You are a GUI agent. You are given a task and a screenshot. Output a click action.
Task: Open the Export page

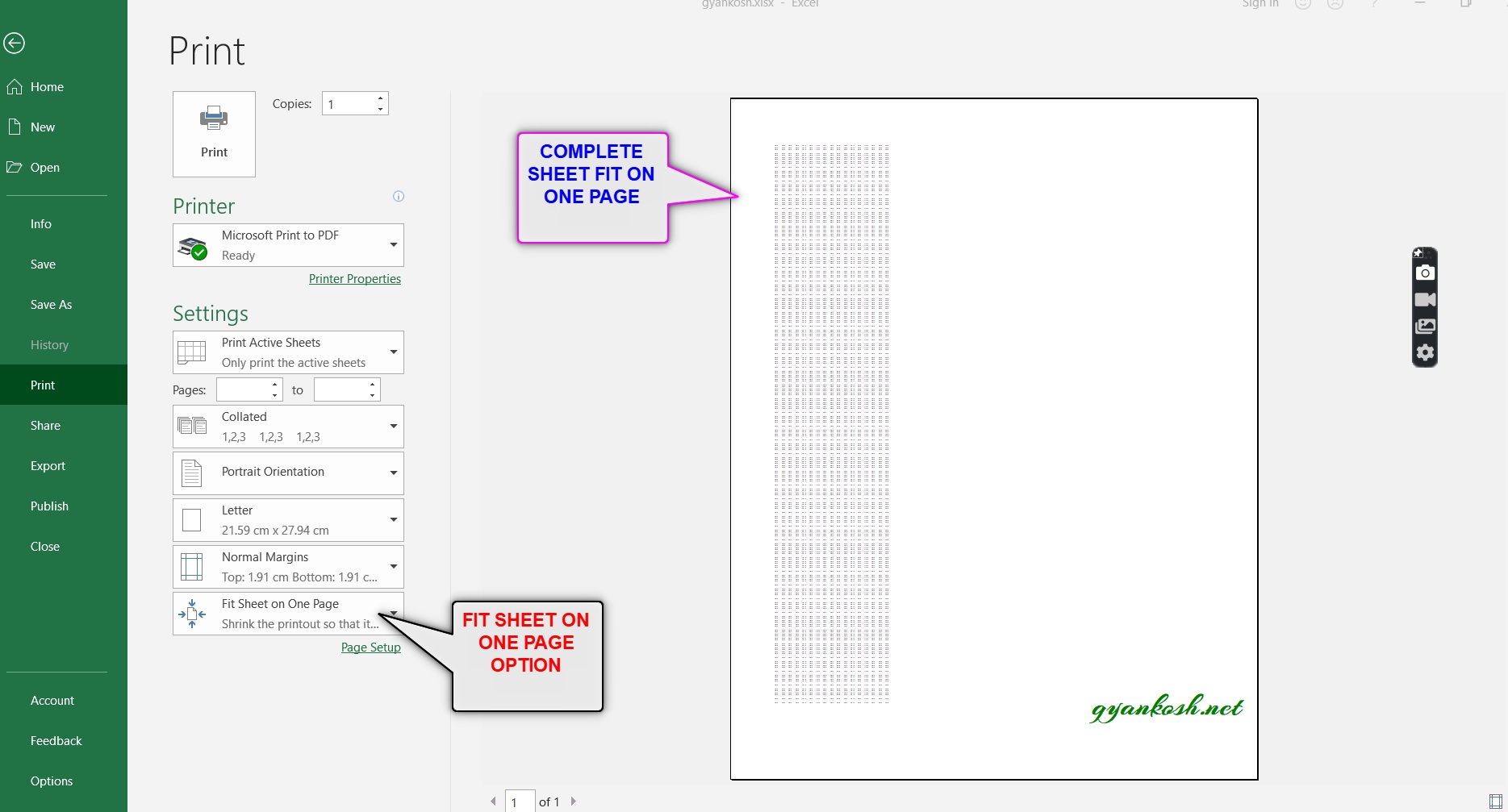64,466
